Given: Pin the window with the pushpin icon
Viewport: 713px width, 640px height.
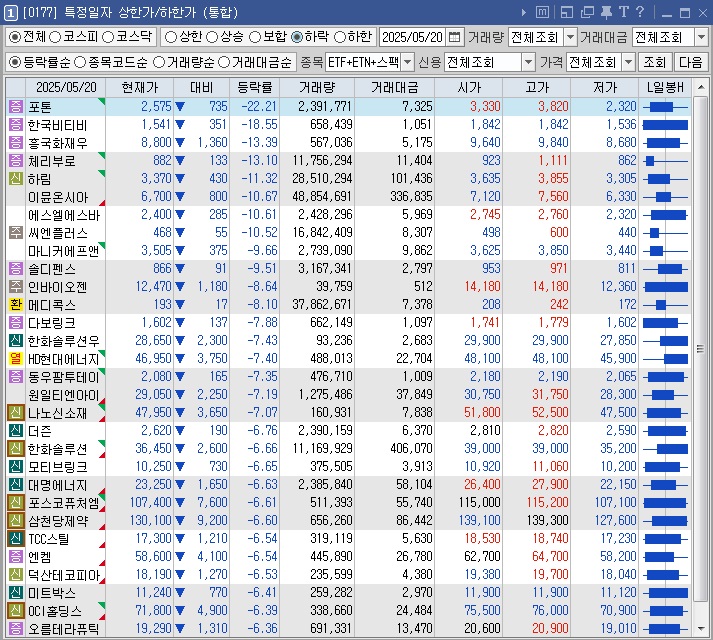Looking at the screenshot, I should point(606,12).
